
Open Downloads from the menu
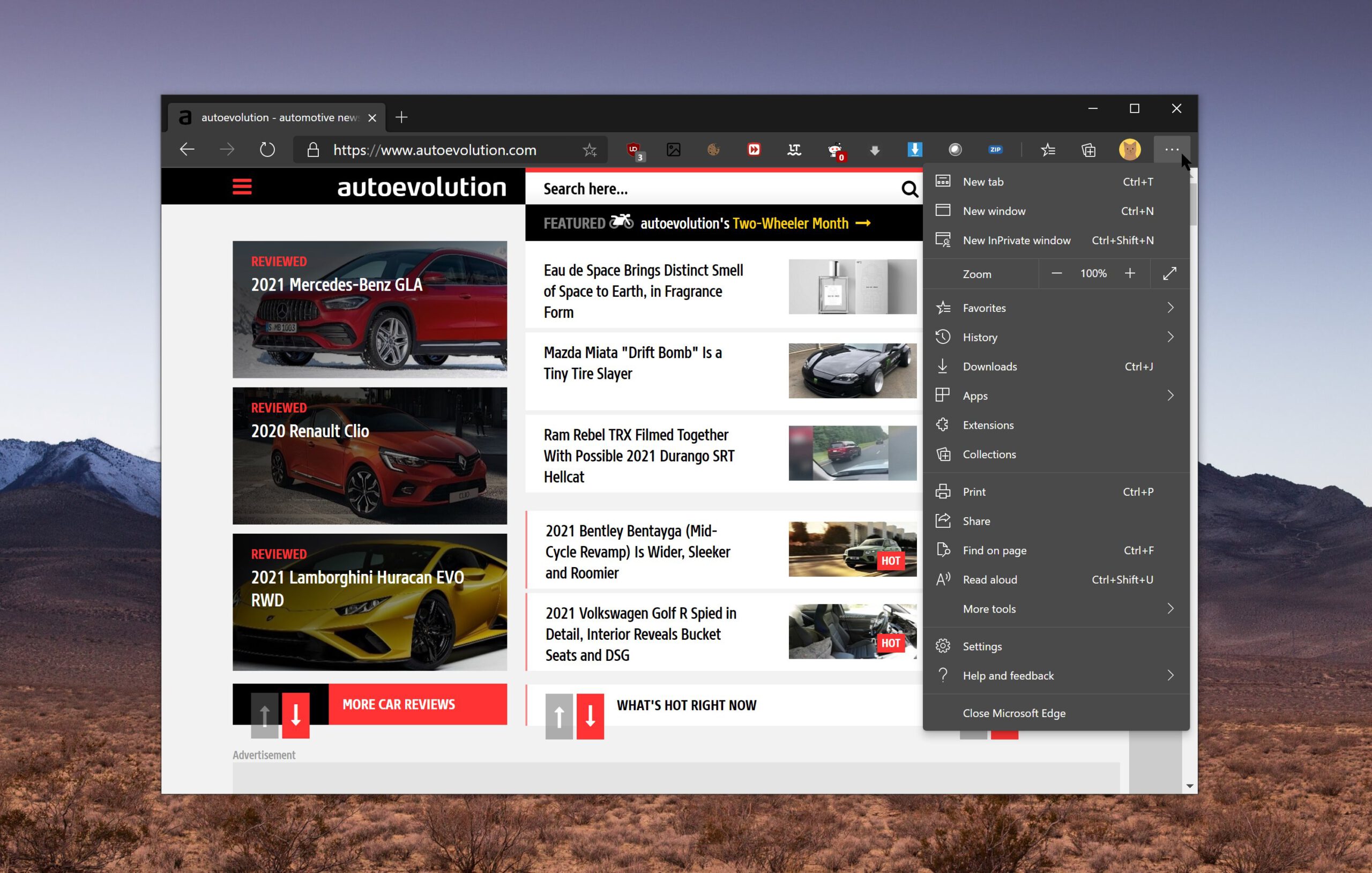coord(1056,367)
